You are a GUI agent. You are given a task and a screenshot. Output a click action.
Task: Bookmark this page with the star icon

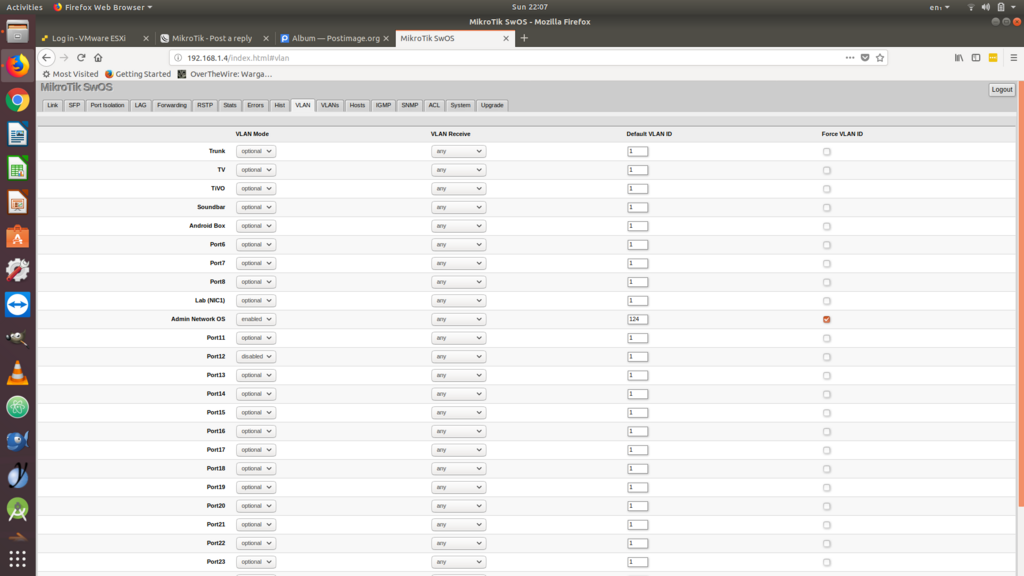[x=880, y=57]
